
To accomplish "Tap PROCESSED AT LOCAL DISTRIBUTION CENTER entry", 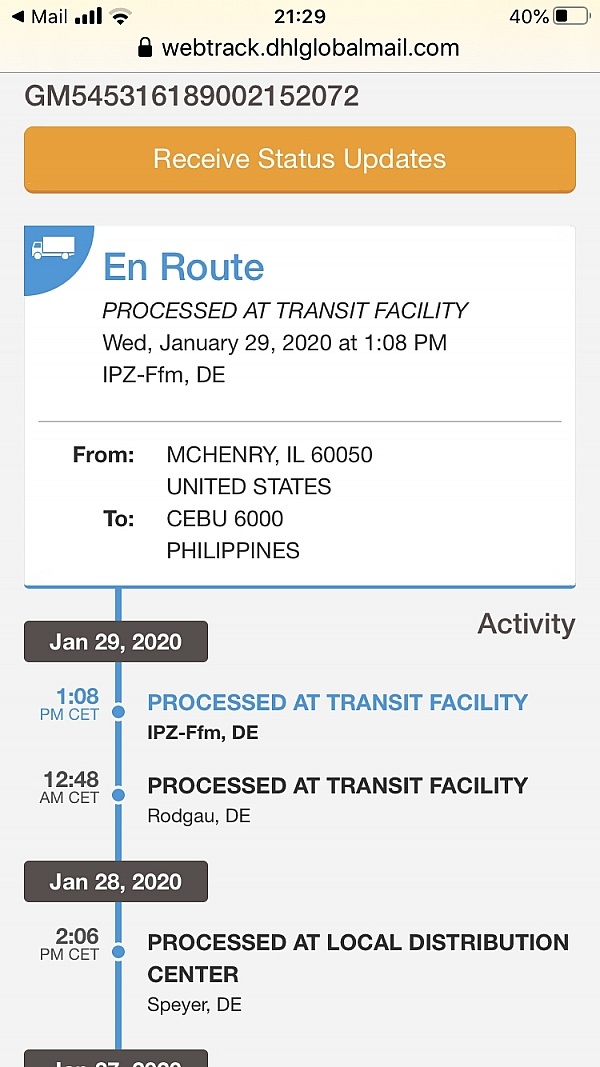I will tap(358, 957).
